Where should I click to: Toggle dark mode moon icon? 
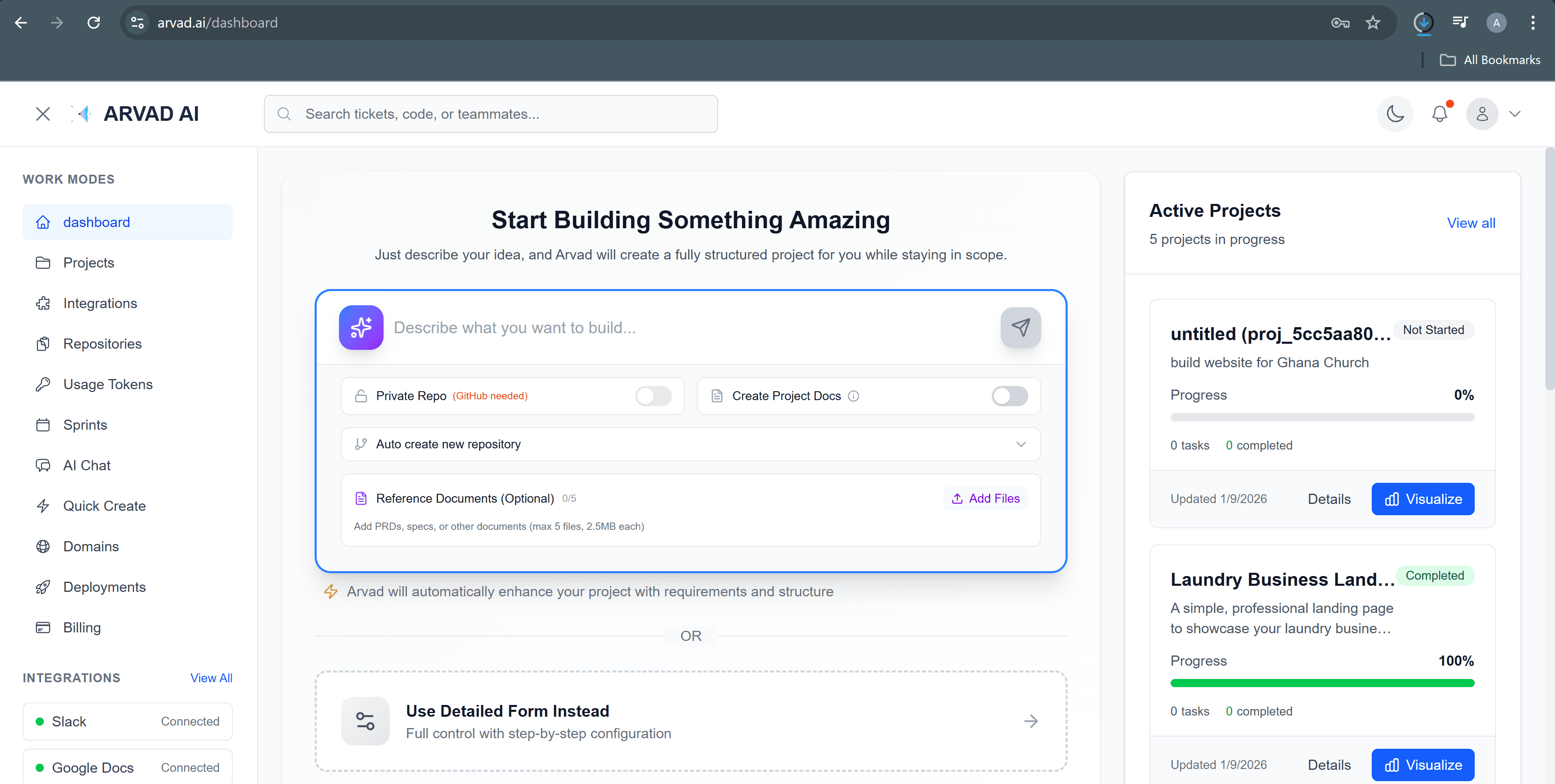click(1394, 114)
